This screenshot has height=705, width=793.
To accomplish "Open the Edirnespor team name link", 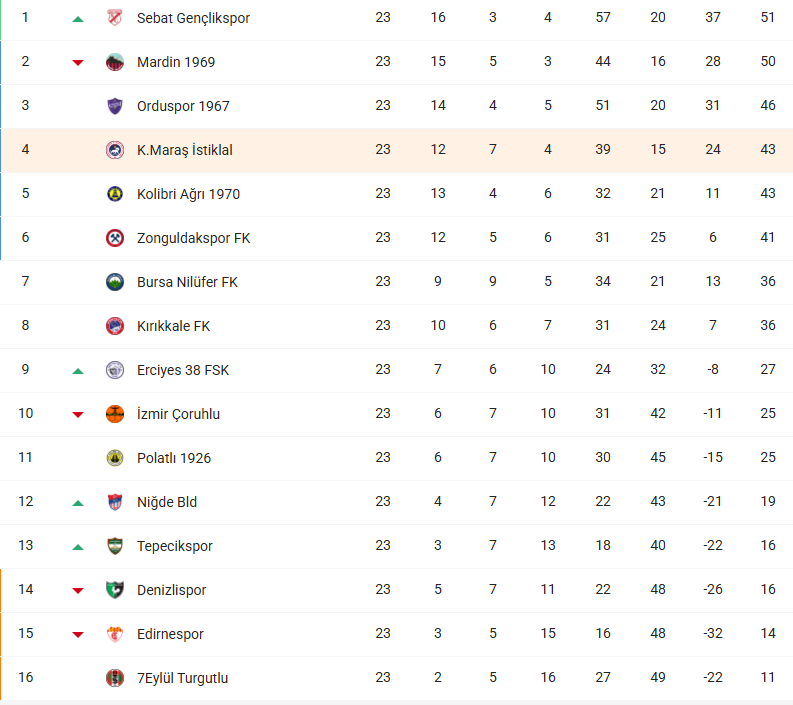I will point(170,634).
